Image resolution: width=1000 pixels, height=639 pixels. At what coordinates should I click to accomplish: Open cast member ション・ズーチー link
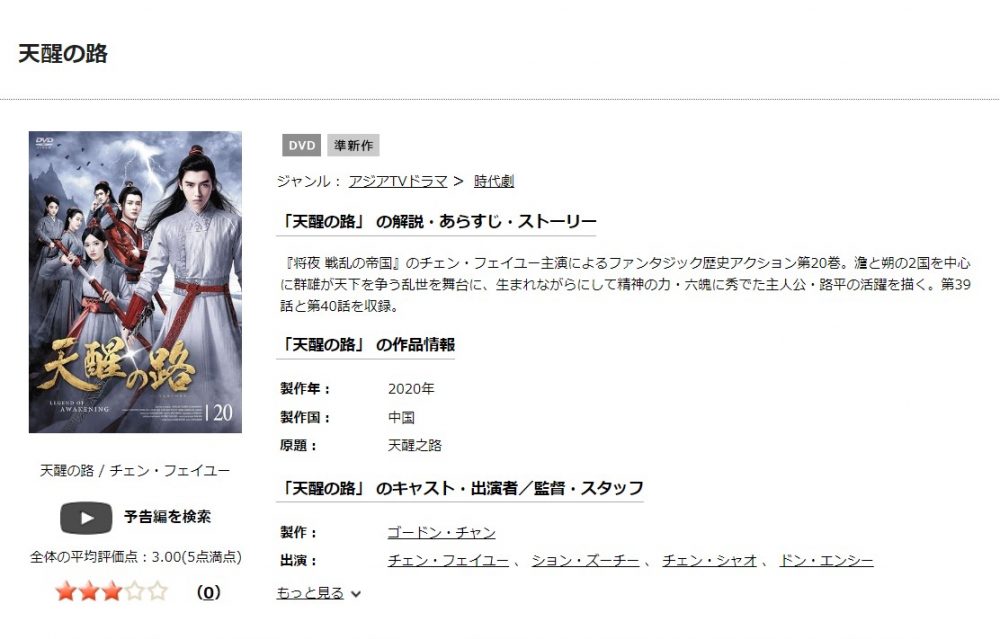click(x=585, y=561)
